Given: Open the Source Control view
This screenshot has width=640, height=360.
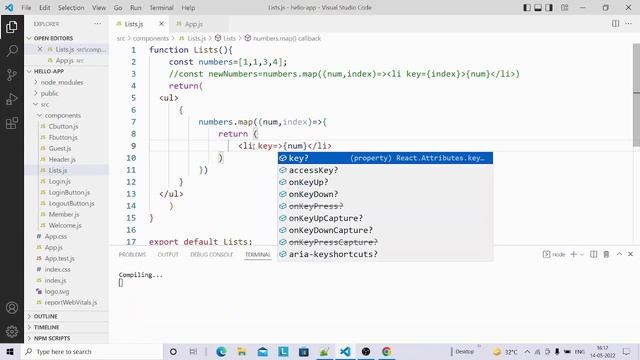Looking at the screenshot, I should pos(12,75).
